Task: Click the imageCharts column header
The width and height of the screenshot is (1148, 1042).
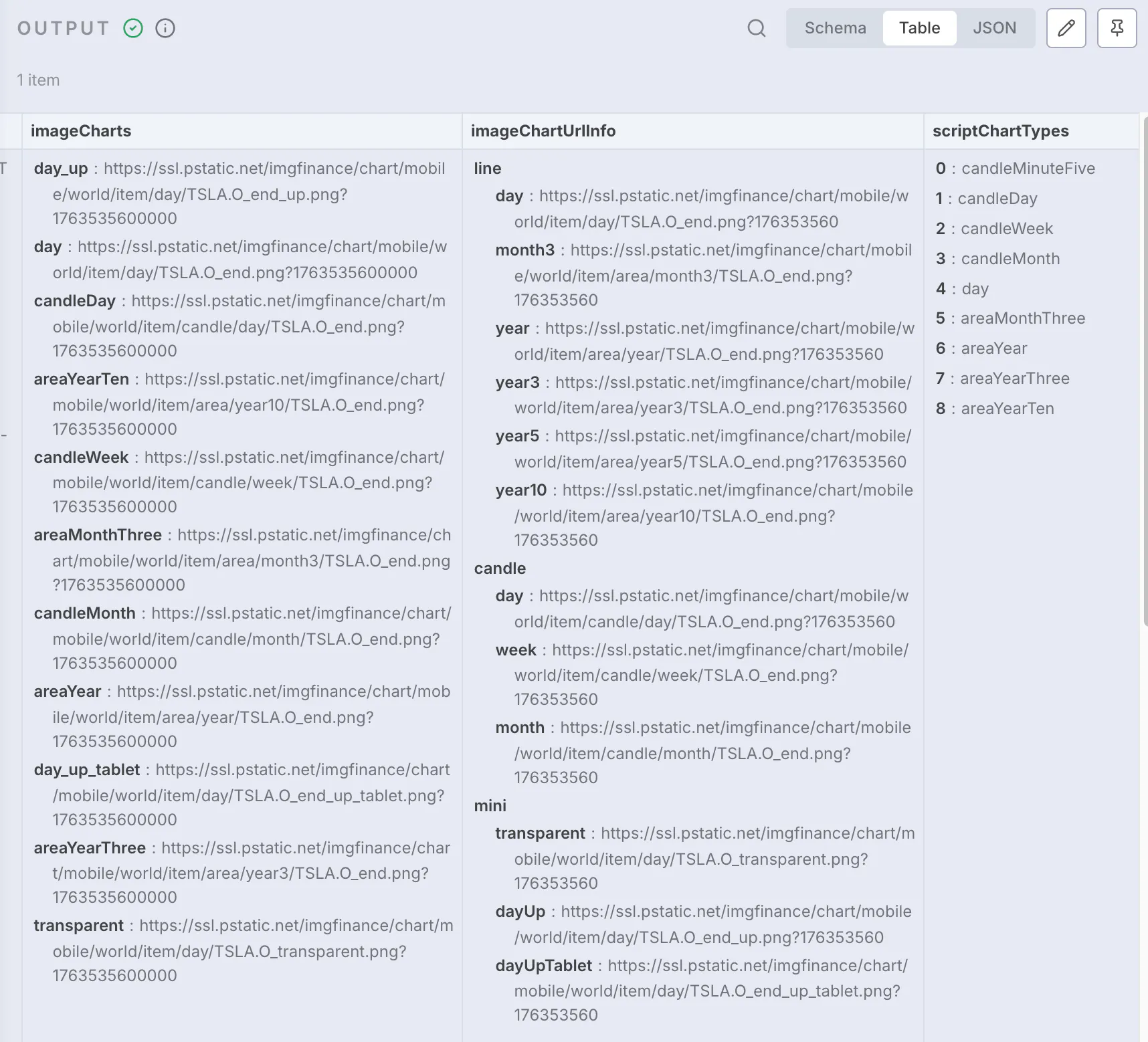Action: point(81,131)
